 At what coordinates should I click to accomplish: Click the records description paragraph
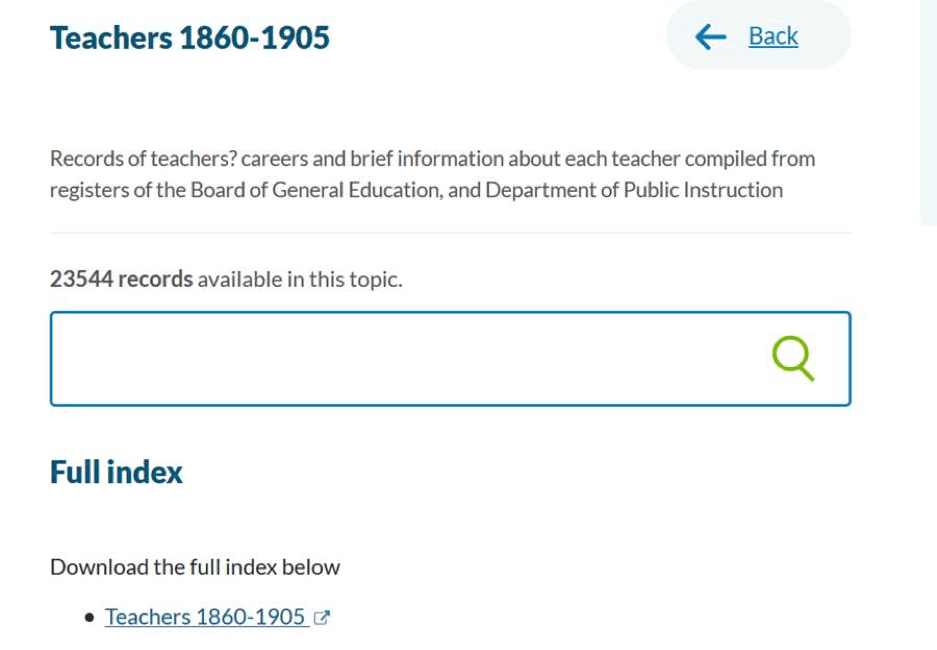coord(432,174)
